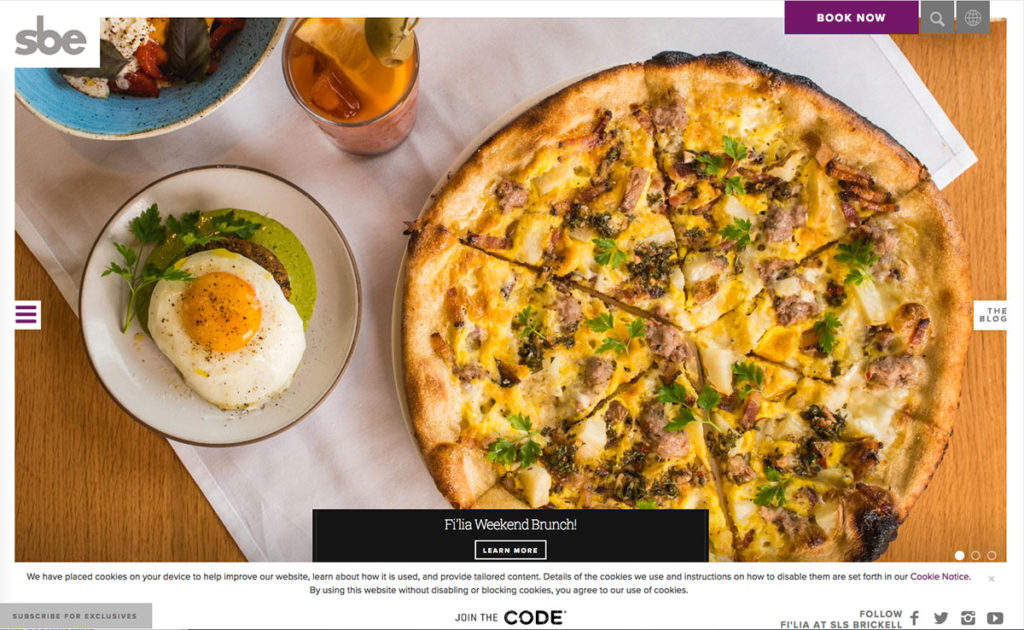Select the second carousel slide dot

[976, 555]
